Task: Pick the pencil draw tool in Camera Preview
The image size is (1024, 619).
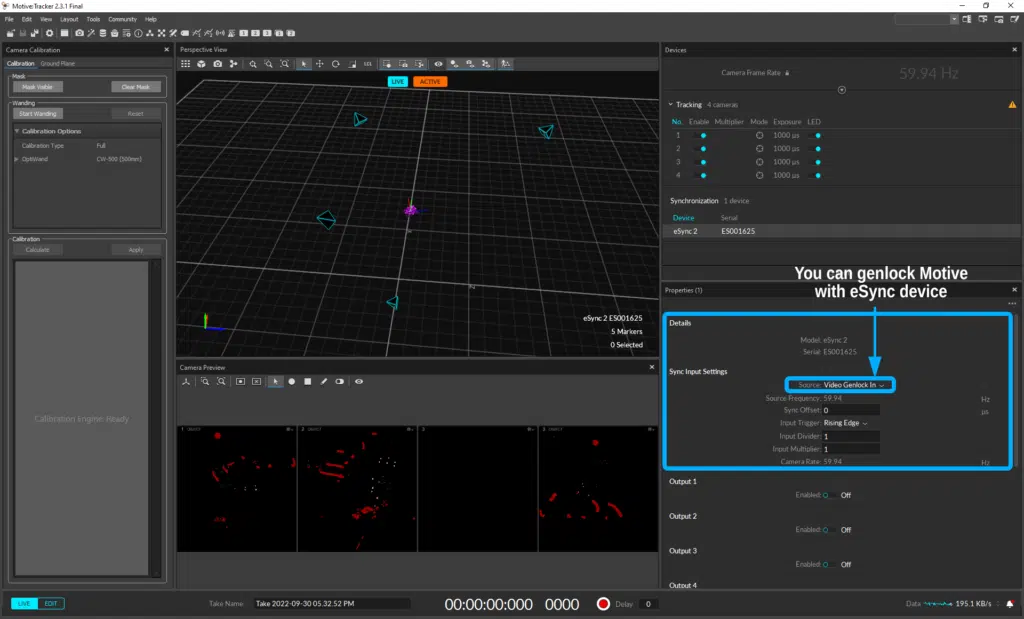Action: coord(324,381)
